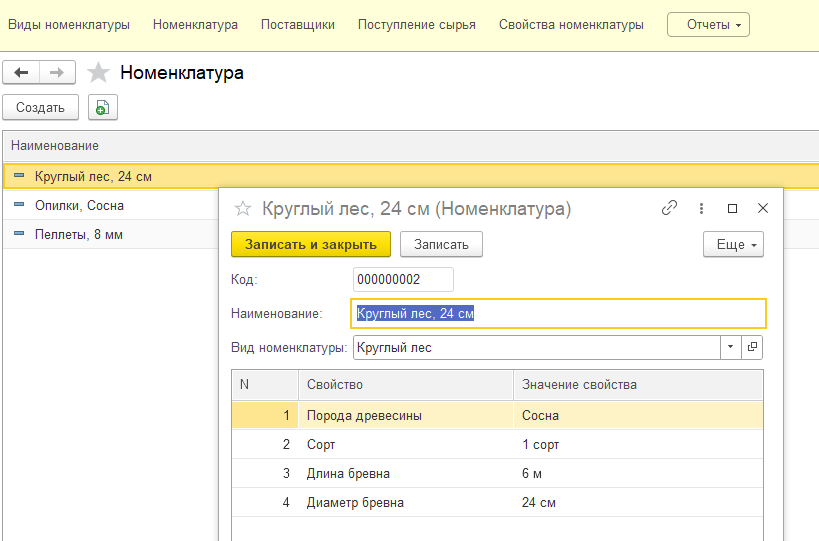Click the back navigation arrow
819x541 pixels.
tap(21, 73)
